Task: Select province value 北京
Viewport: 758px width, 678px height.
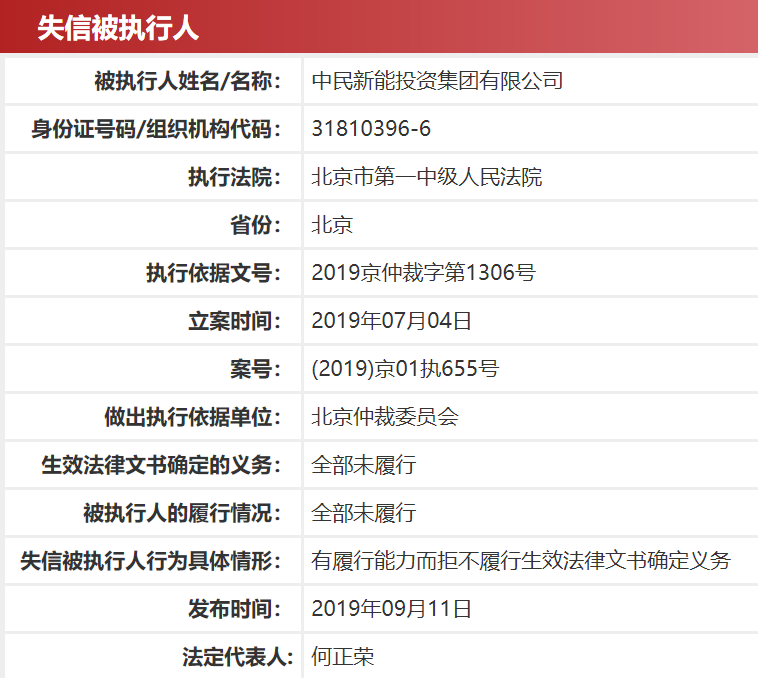Action: tap(332, 225)
